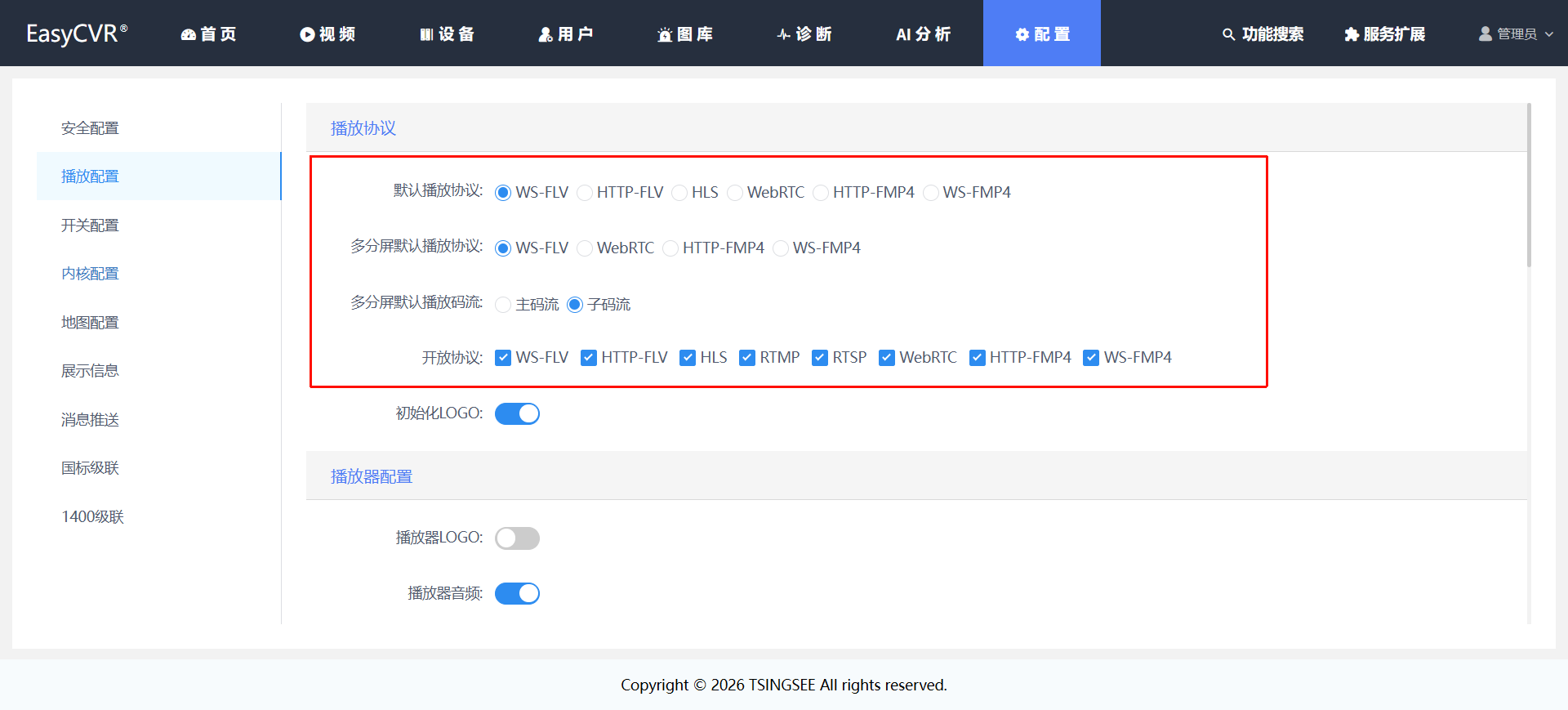The width and height of the screenshot is (1568, 710).
Task: Open the 首页 home dashboard icon
Action: tap(189, 34)
